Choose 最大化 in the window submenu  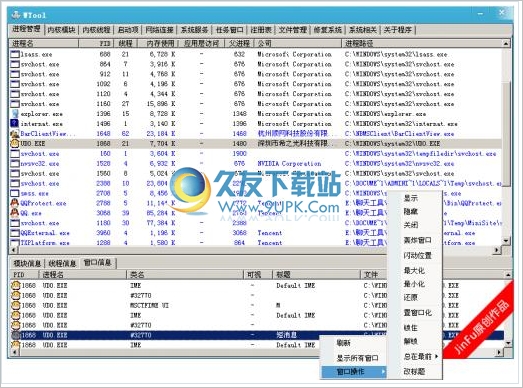click(x=414, y=271)
